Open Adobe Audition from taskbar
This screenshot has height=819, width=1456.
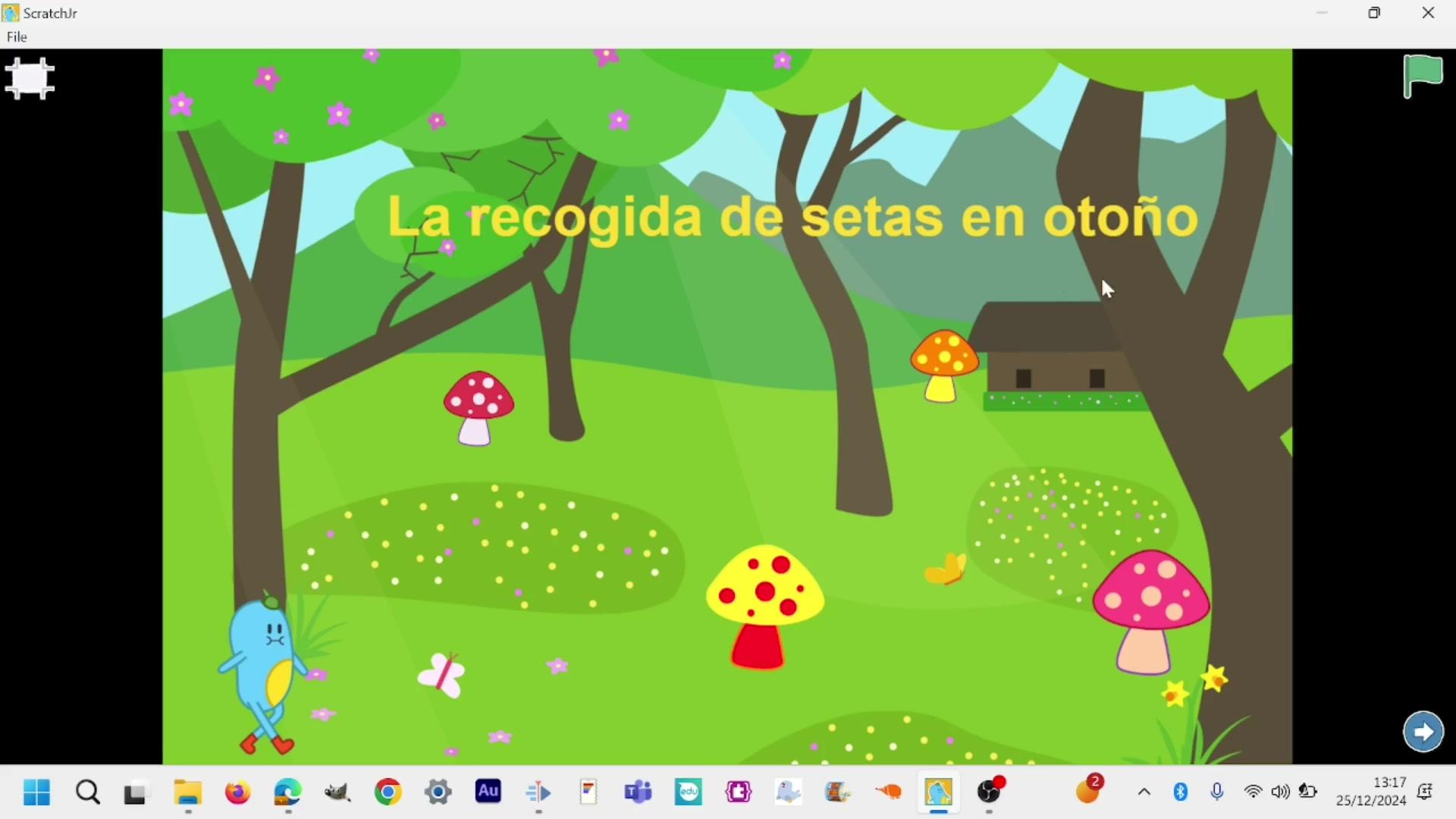488,792
